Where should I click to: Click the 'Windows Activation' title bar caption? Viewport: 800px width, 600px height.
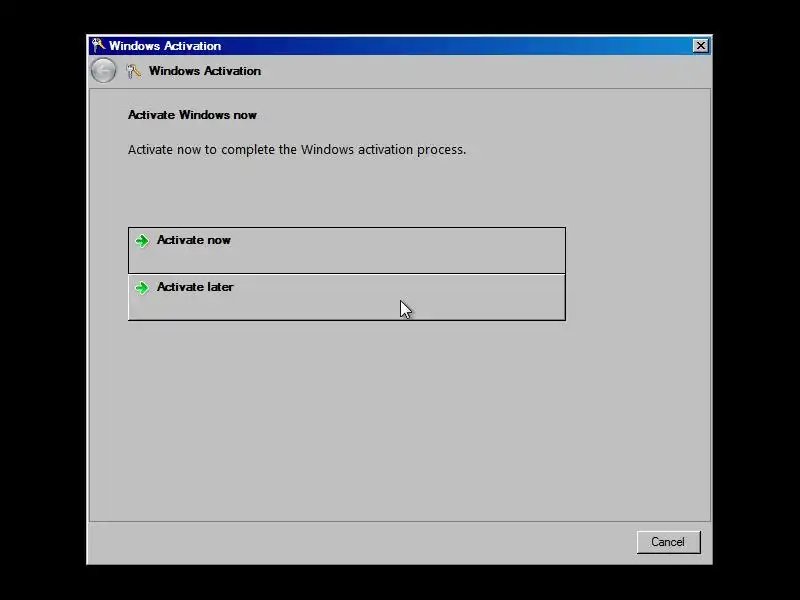coord(165,46)
